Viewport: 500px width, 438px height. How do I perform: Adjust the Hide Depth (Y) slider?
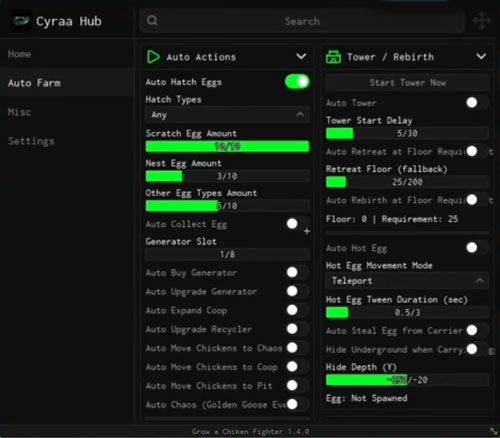click(407, 380)
